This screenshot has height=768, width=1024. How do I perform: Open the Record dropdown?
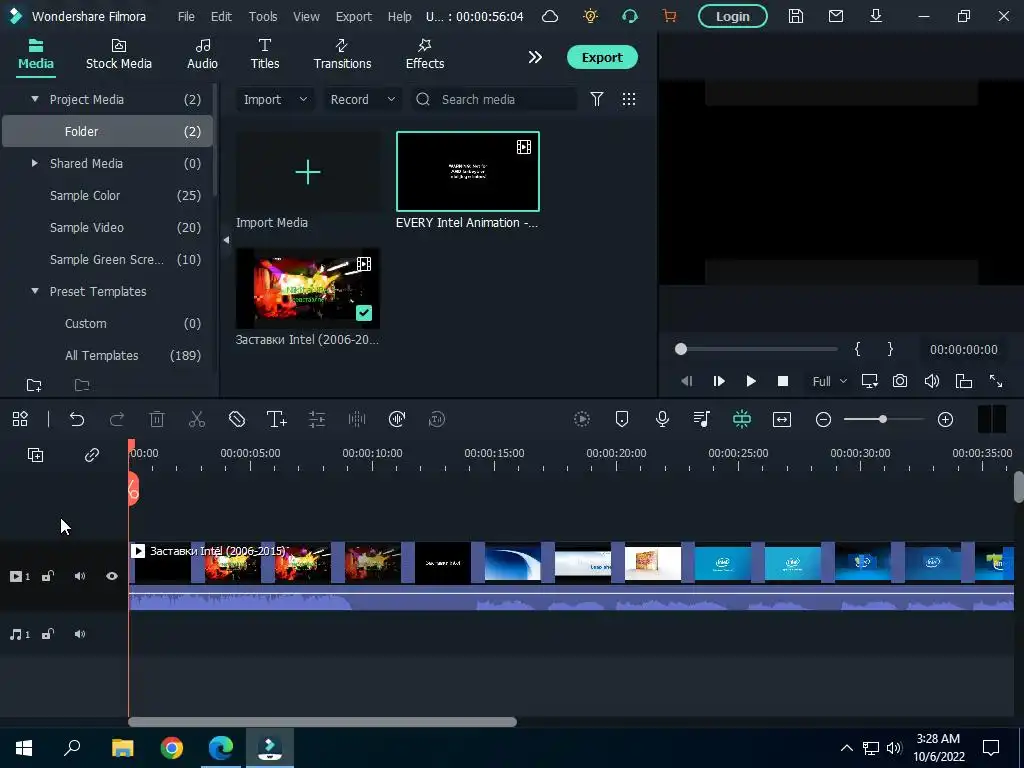(x=362, y=99)
